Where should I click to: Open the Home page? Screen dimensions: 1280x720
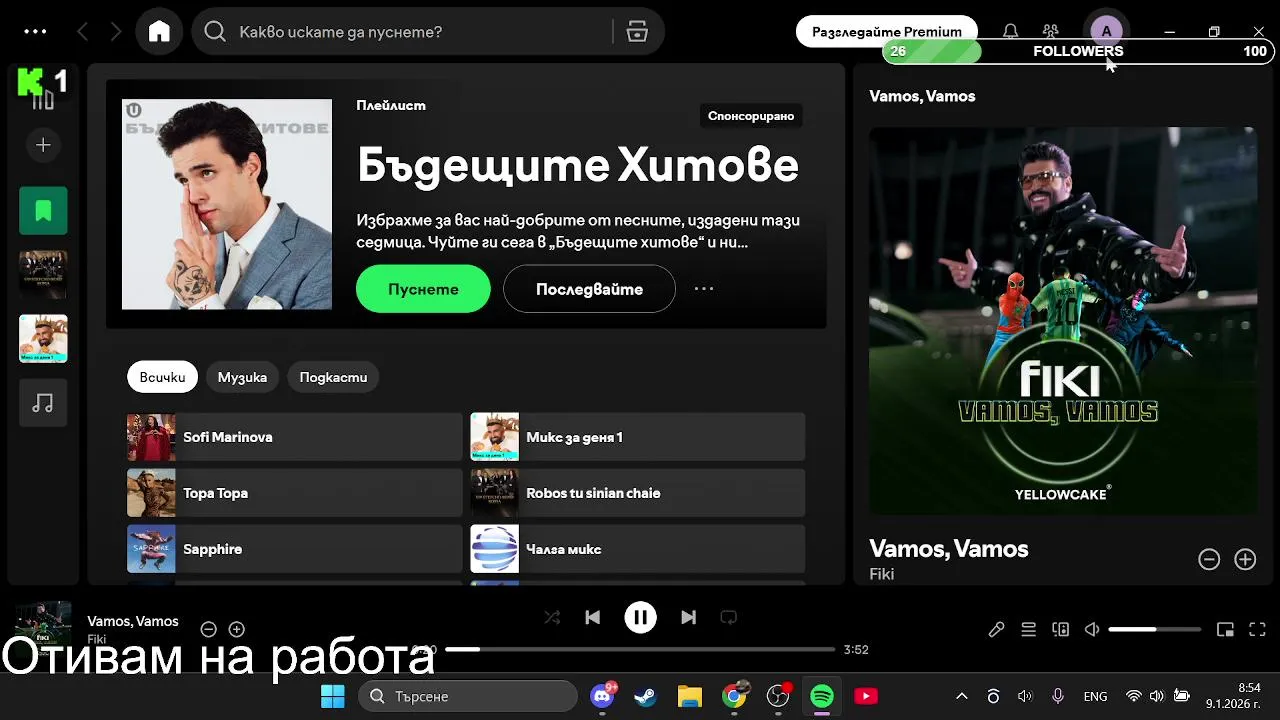[x=159, y=32]
